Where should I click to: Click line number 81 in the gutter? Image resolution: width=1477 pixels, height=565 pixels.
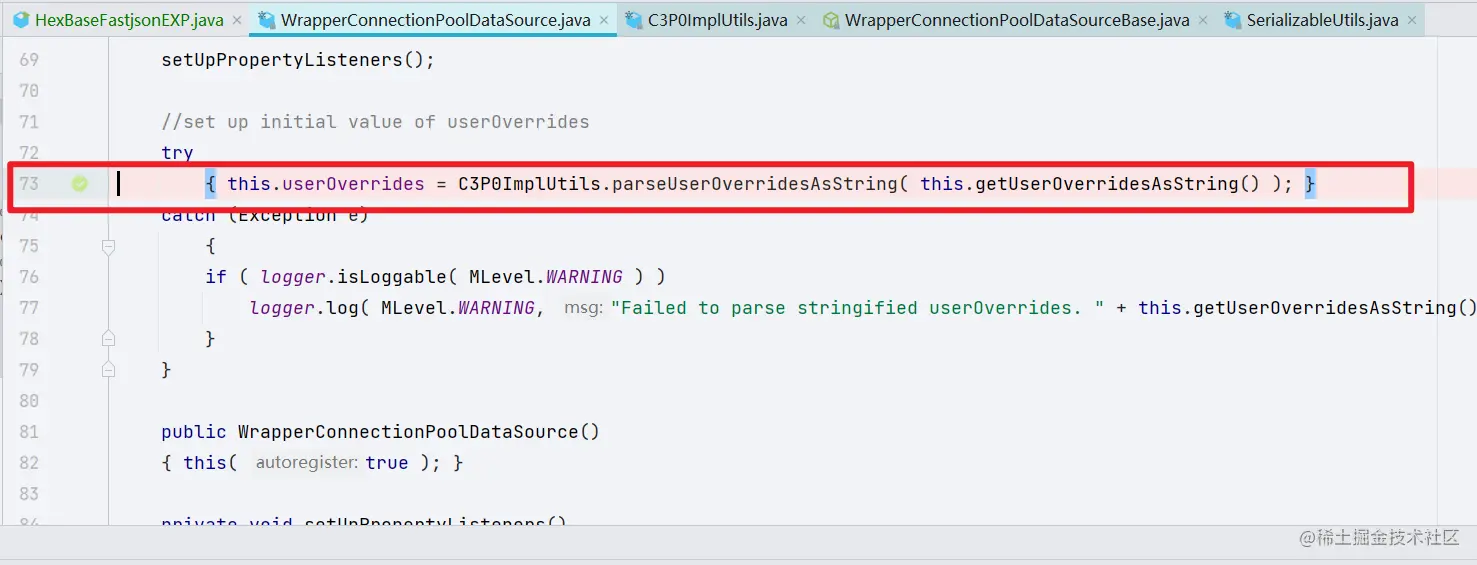[x=29, y=432]
